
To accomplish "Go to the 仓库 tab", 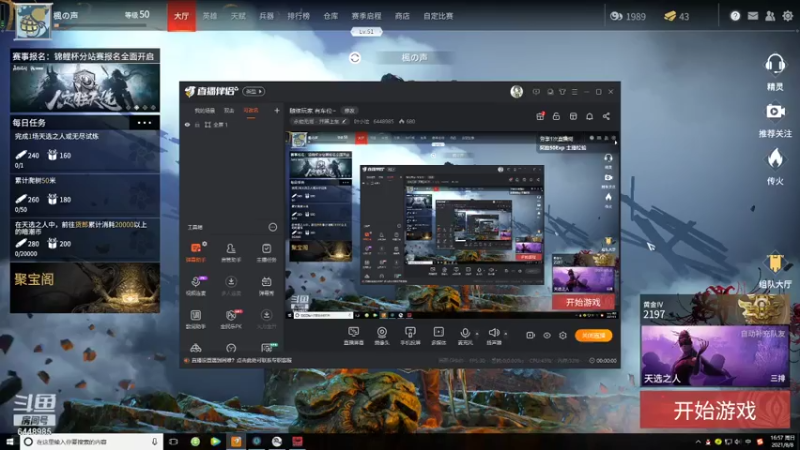I will coord(331,16).
